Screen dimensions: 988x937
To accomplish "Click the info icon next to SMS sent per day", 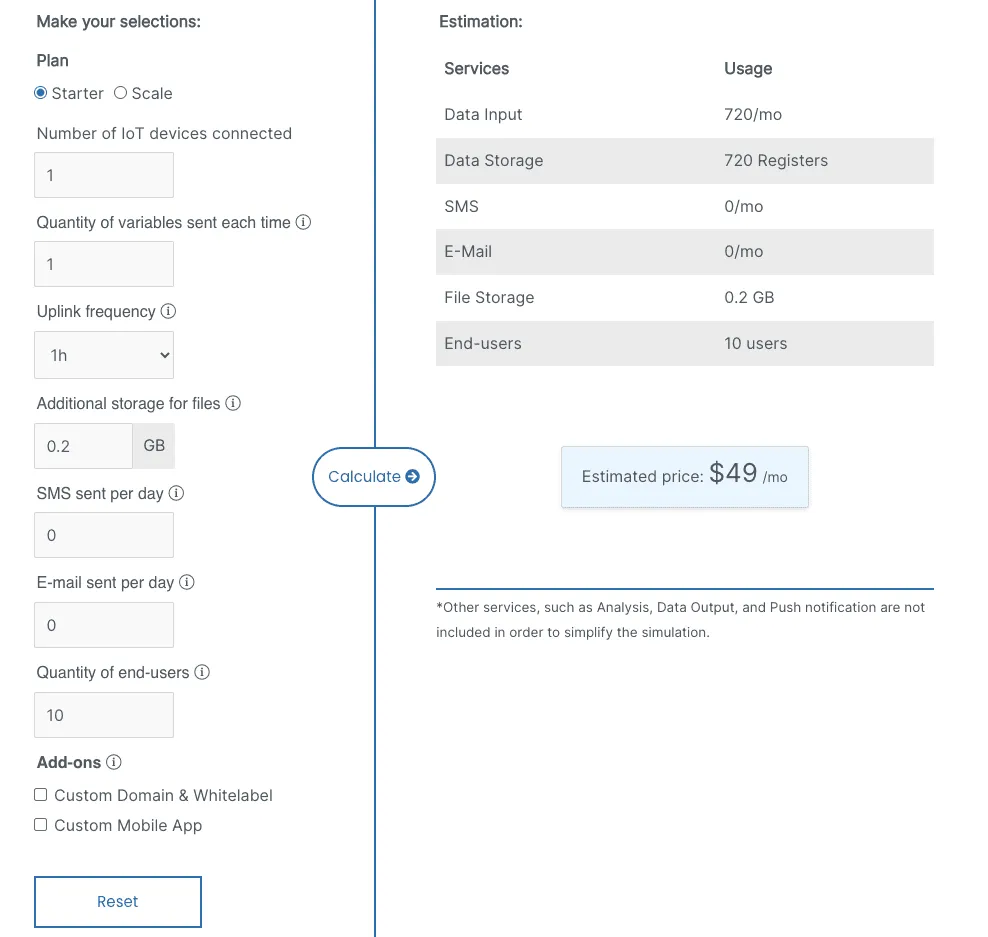I will 176,493.
